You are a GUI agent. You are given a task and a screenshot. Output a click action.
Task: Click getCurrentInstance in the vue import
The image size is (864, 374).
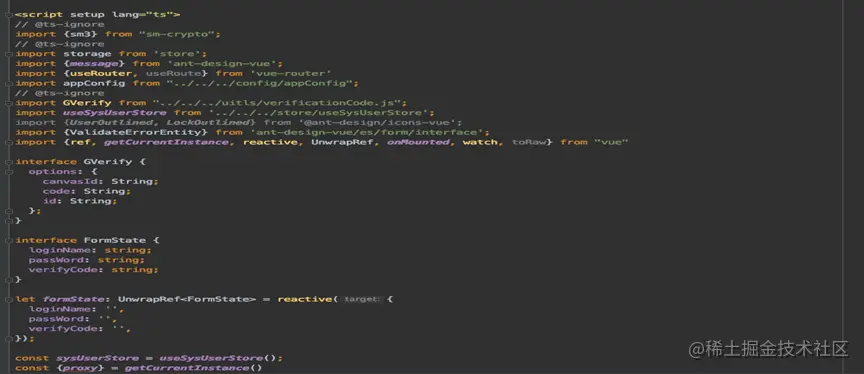165,142
